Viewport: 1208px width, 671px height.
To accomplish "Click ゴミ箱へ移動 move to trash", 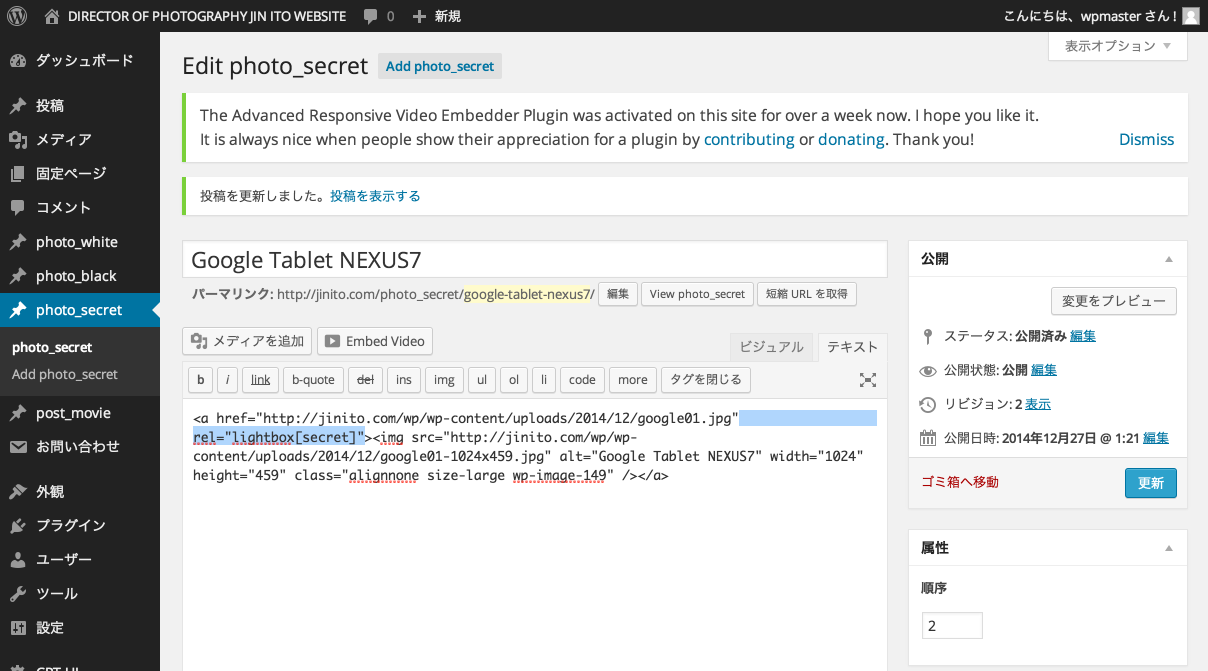I will coord(959,482).
